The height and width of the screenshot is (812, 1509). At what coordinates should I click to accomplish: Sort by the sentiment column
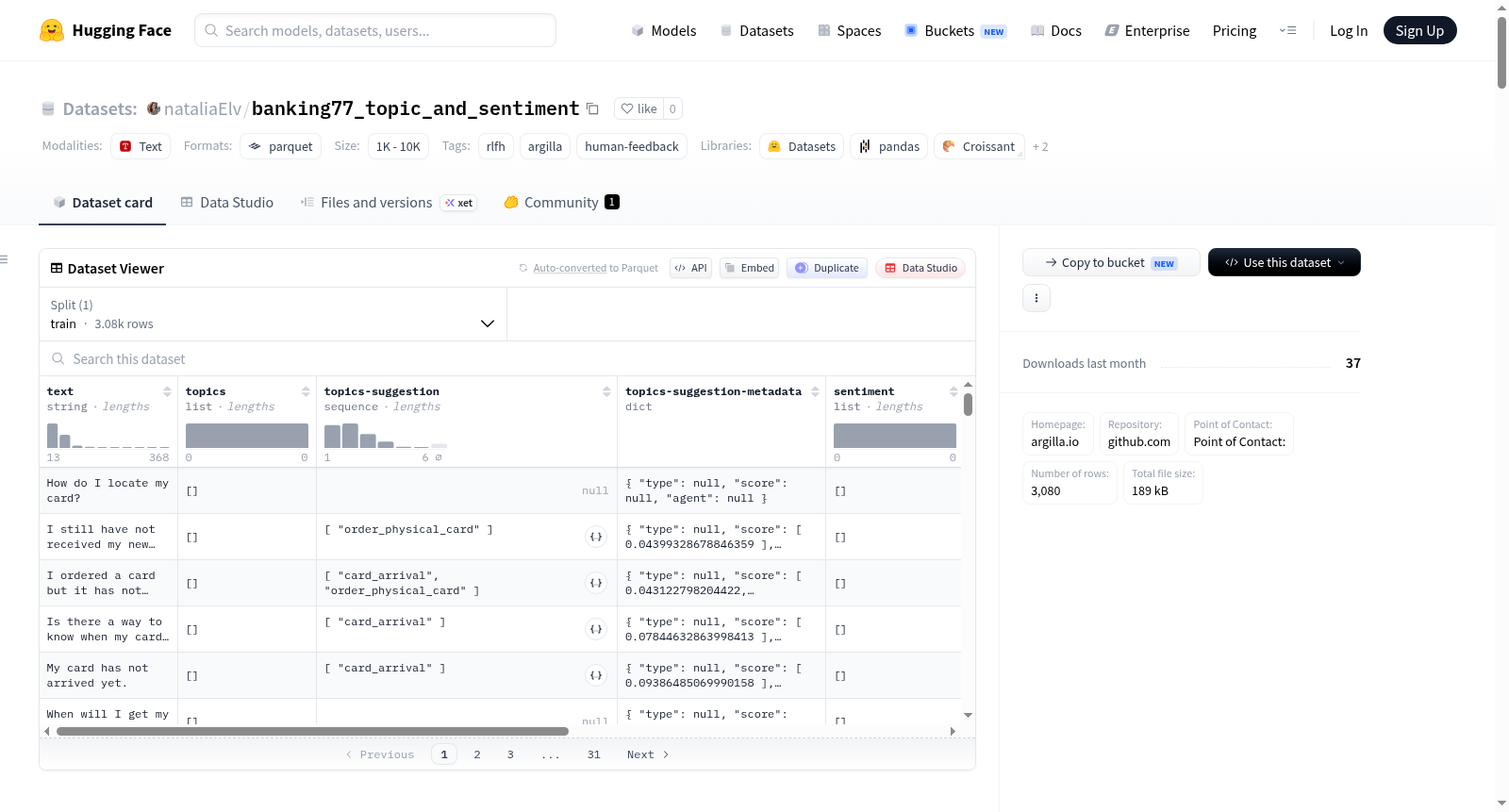click(x=953, y=391)
